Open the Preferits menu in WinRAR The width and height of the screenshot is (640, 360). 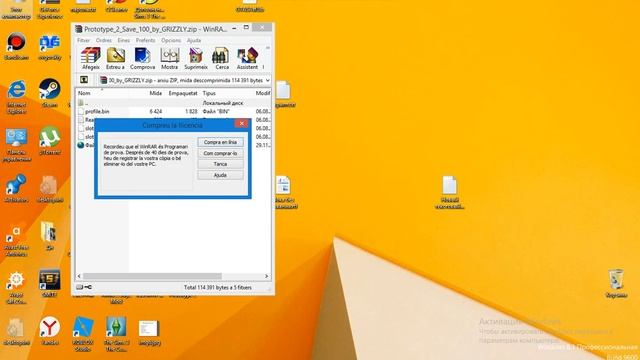(146, 40)
